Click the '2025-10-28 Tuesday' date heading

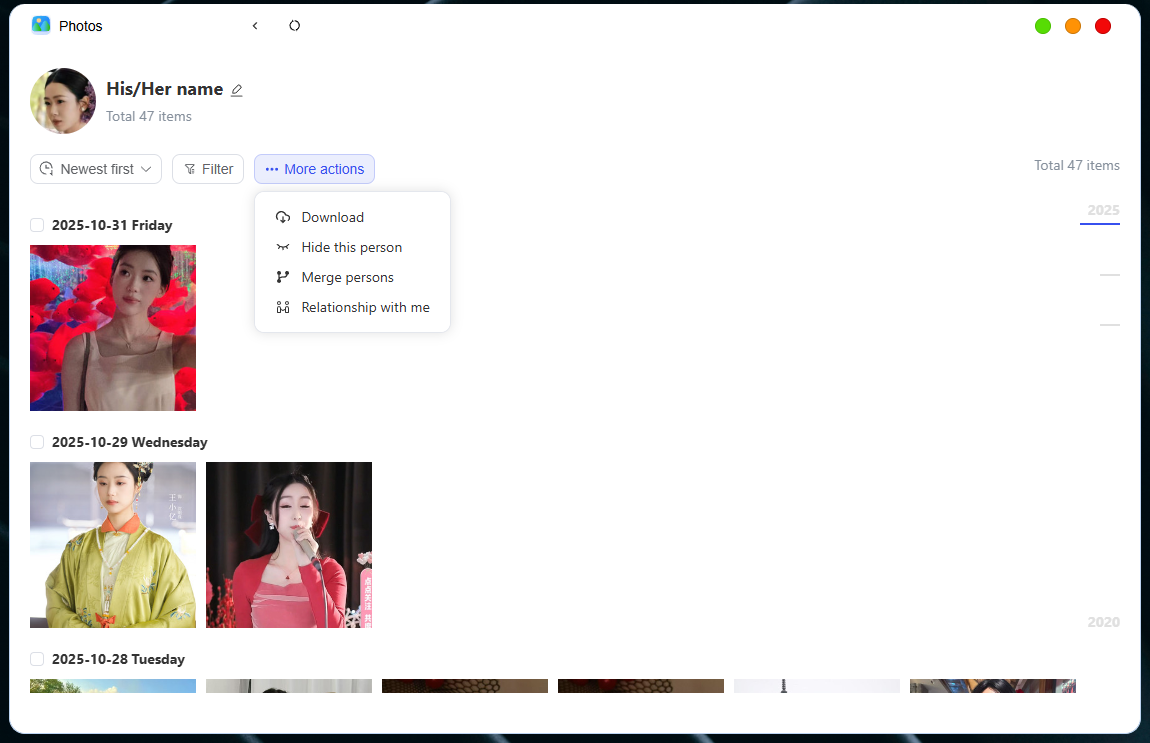(x=118, y=659)
